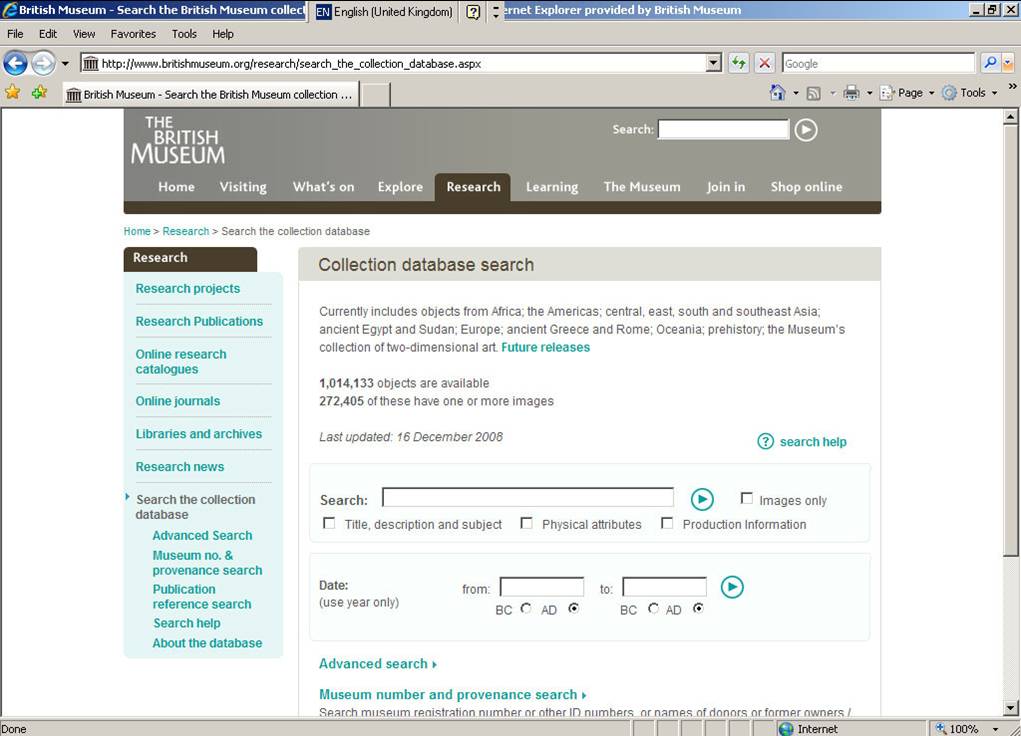Check Title, description and subject option
1021x736 pixels.
[329, 523]
